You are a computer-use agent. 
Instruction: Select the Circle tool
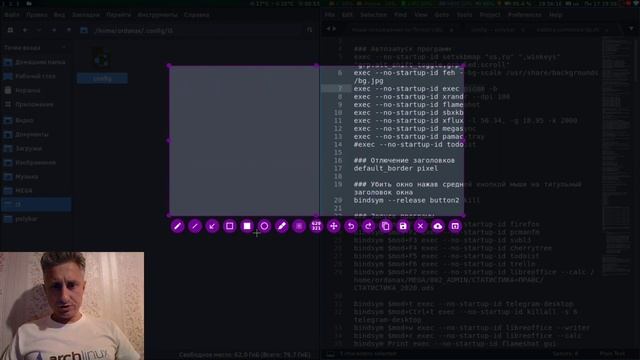click(x=264, y=226)
